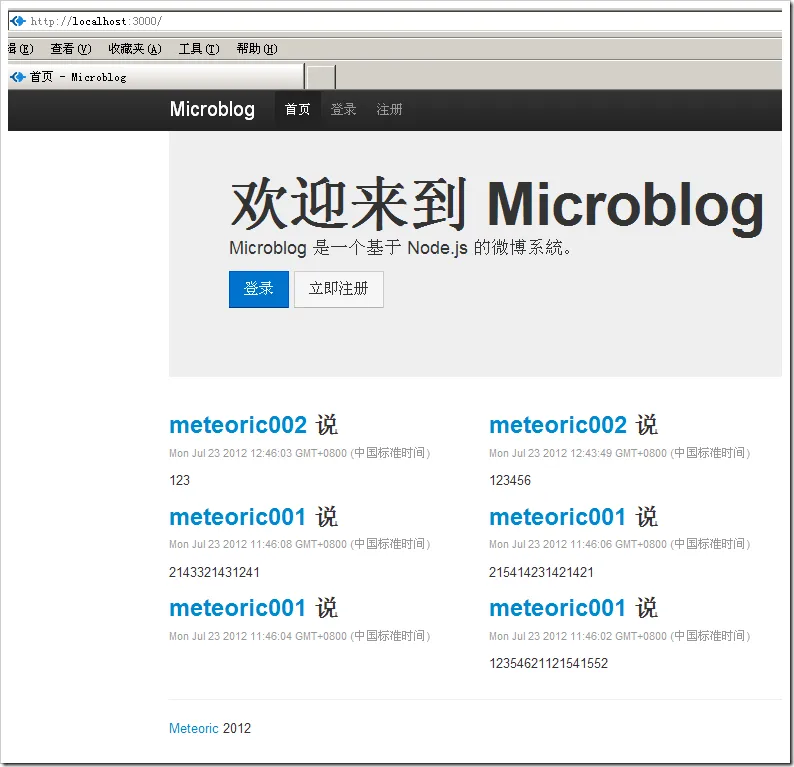Open meteoric002 link for post 123

point(238,425)
